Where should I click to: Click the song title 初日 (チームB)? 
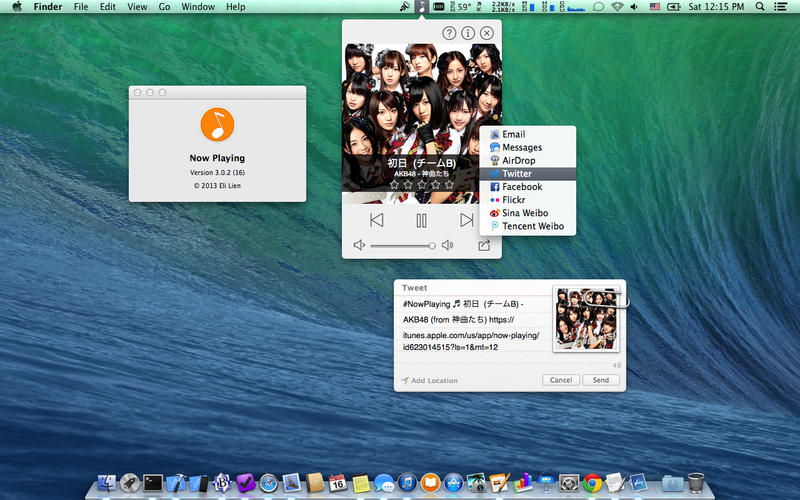pyautogui.click(x=421, y=163)
